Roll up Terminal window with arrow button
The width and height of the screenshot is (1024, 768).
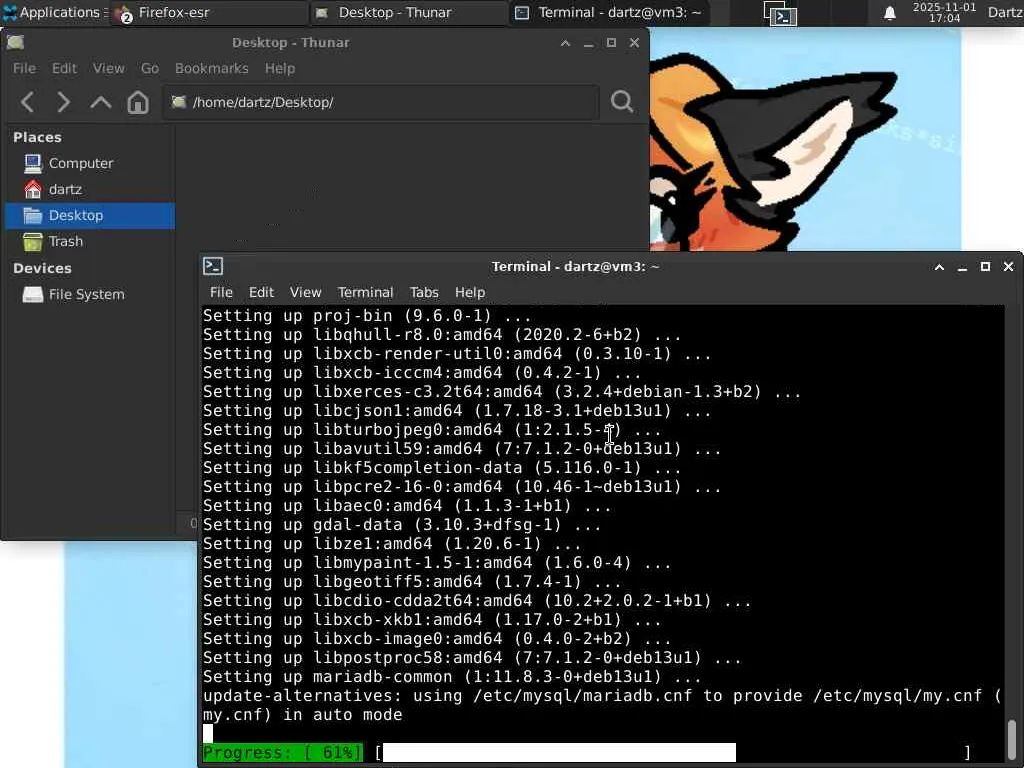coord(939,267)
